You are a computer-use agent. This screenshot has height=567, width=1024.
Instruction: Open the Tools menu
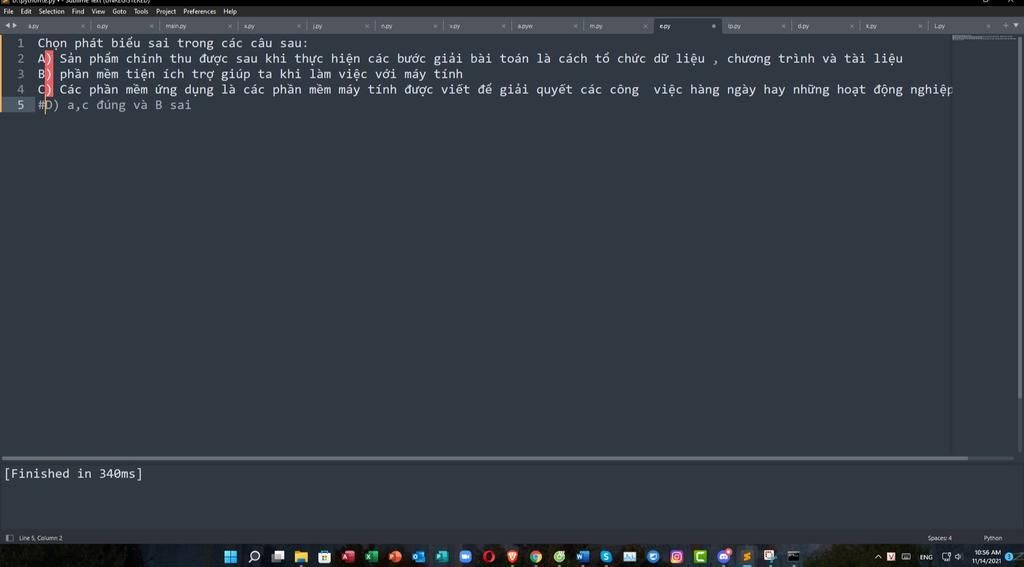coord(140,11)
